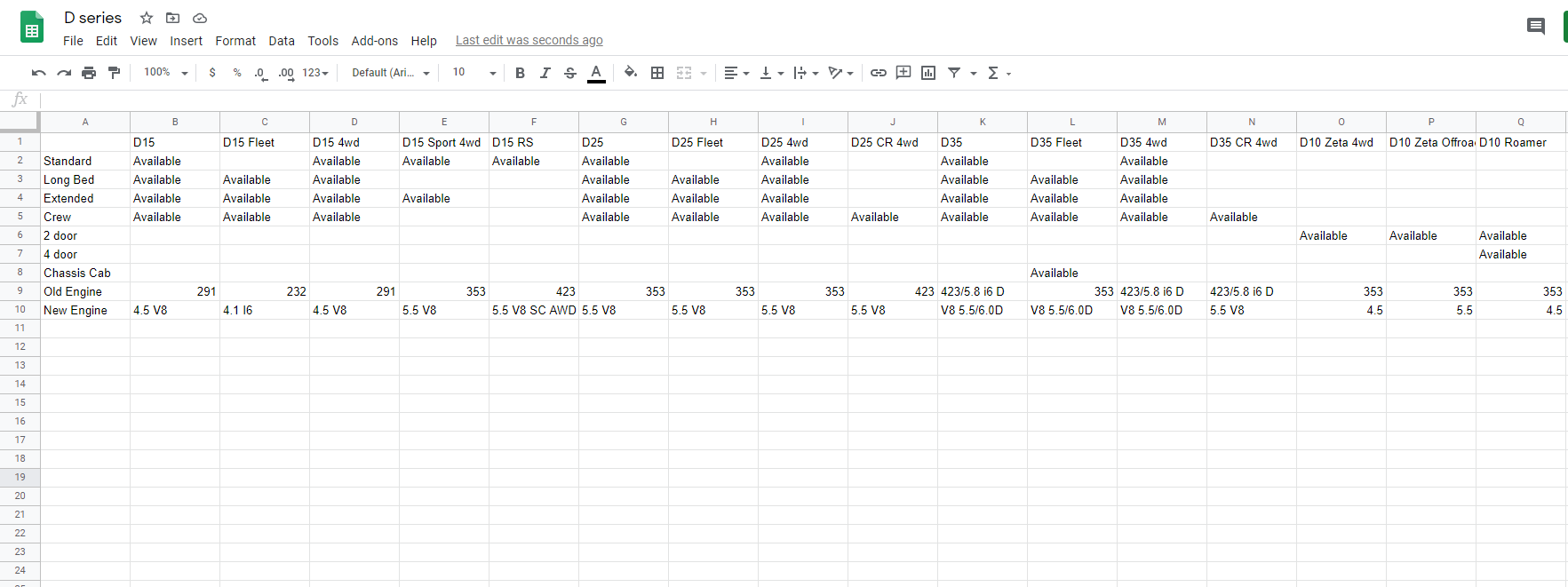Select cell '4.1 I6'
The height and width of the screenshot is (587, 1568).
click(x=265, y=310)
